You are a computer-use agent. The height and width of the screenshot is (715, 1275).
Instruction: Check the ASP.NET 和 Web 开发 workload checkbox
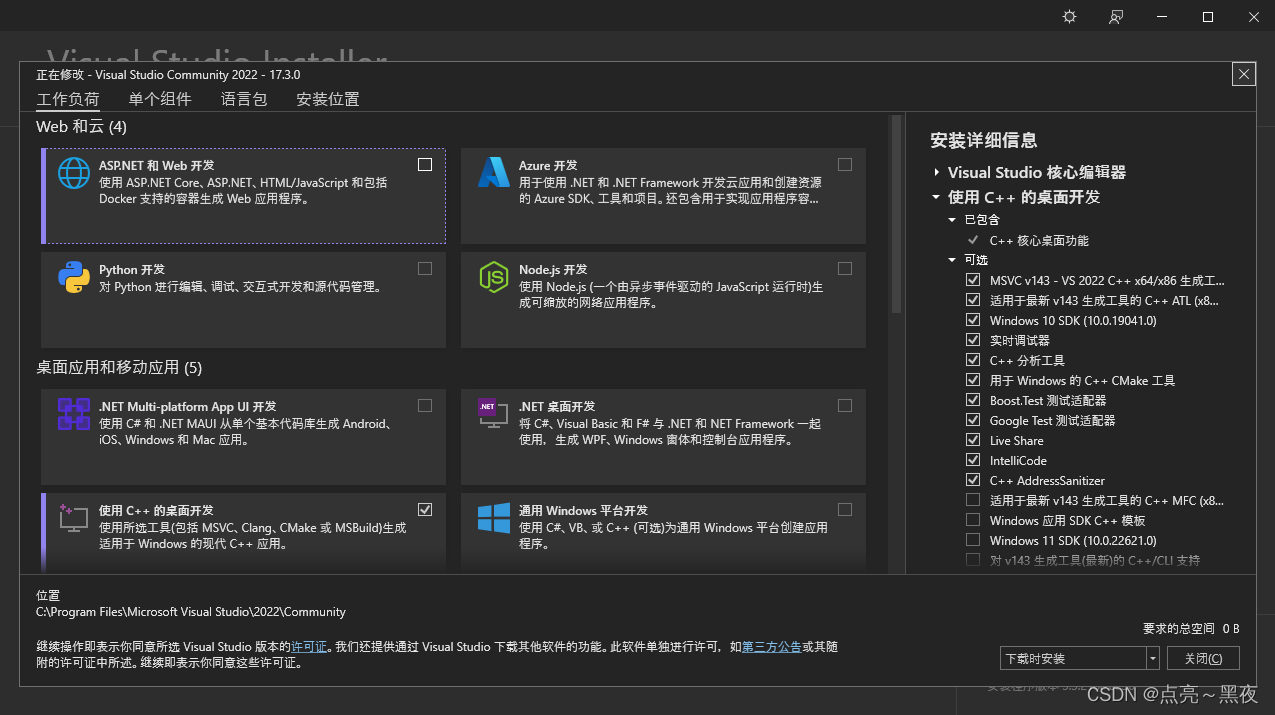[x=424, y=164]
